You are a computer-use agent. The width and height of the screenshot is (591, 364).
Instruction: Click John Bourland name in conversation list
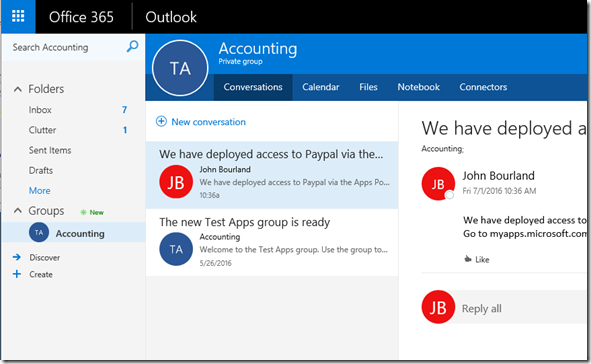[x=225, y=170]
